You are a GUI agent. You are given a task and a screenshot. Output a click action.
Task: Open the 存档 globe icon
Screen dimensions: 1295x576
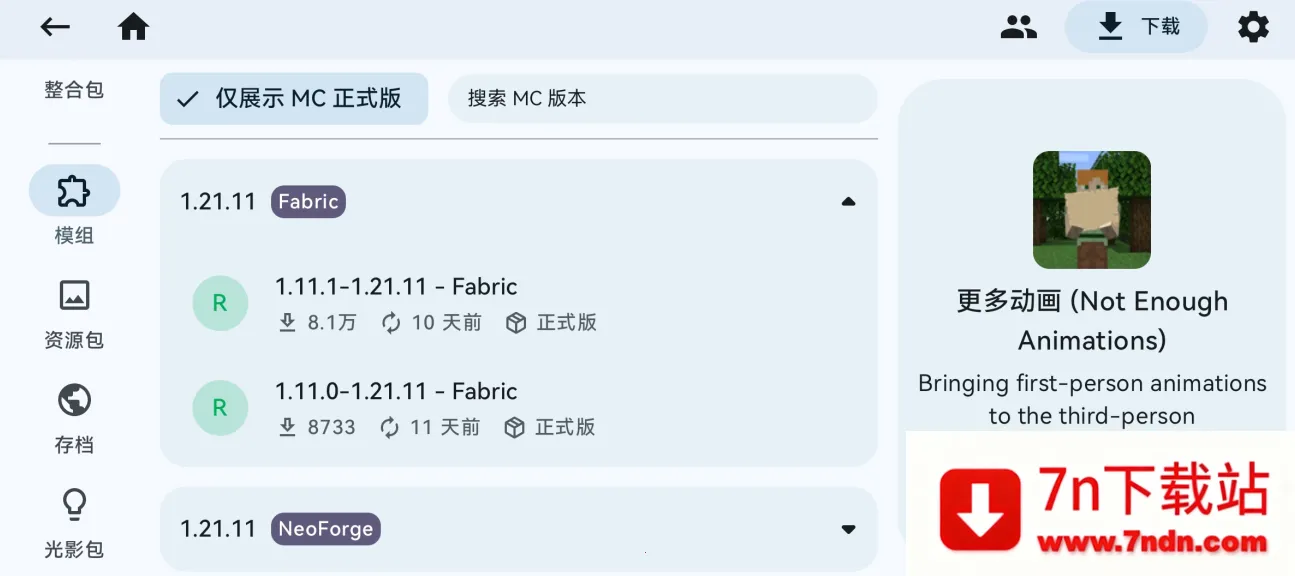tap(74, 401)
